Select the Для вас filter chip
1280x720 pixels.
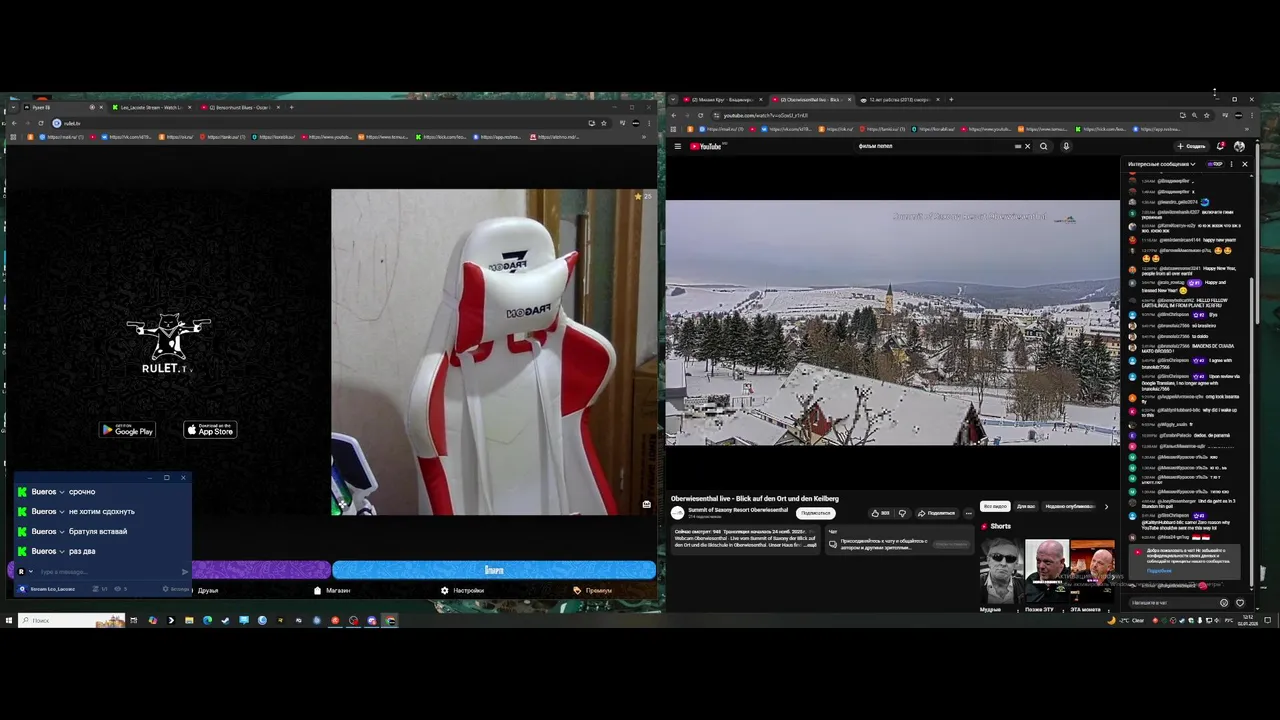1025,506
